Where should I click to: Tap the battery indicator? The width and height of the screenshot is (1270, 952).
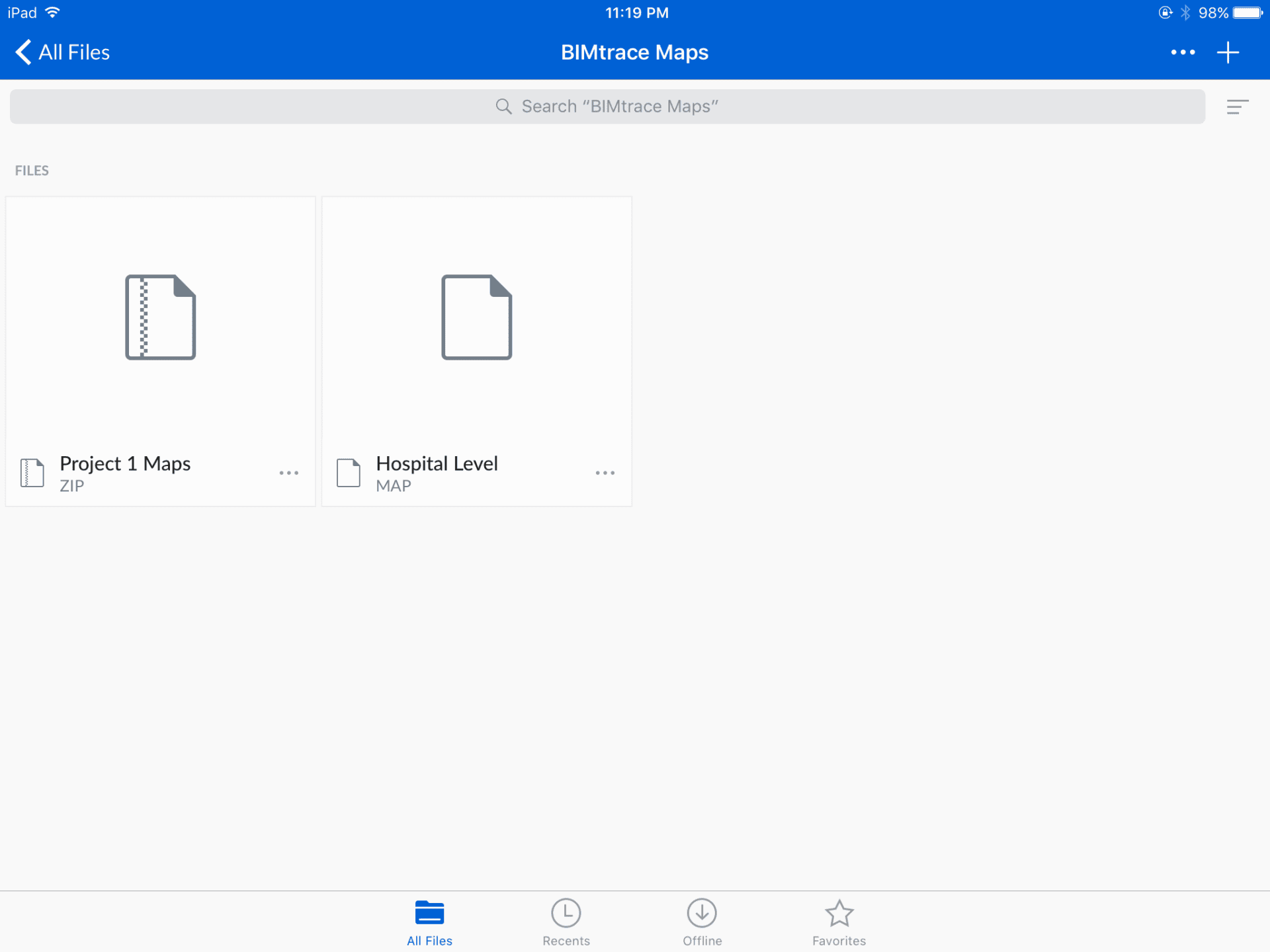tap(1248, 13)
